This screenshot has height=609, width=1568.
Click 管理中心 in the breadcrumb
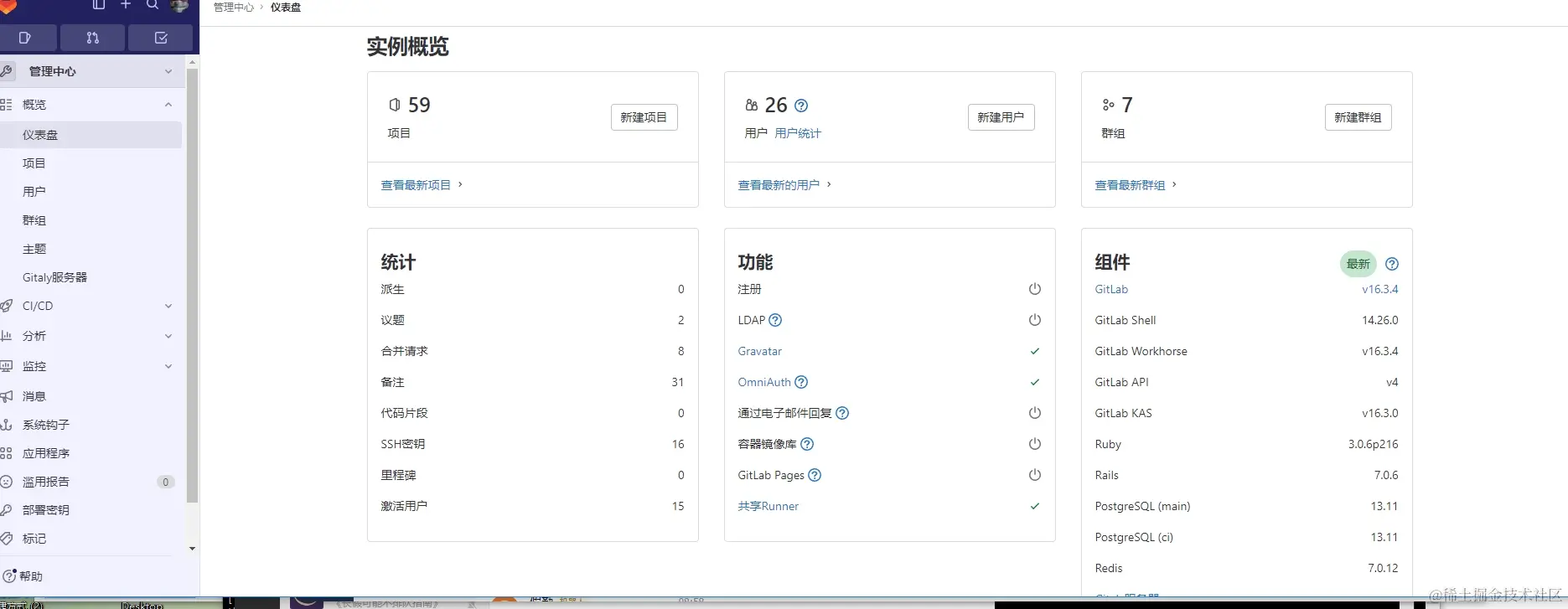234,7
